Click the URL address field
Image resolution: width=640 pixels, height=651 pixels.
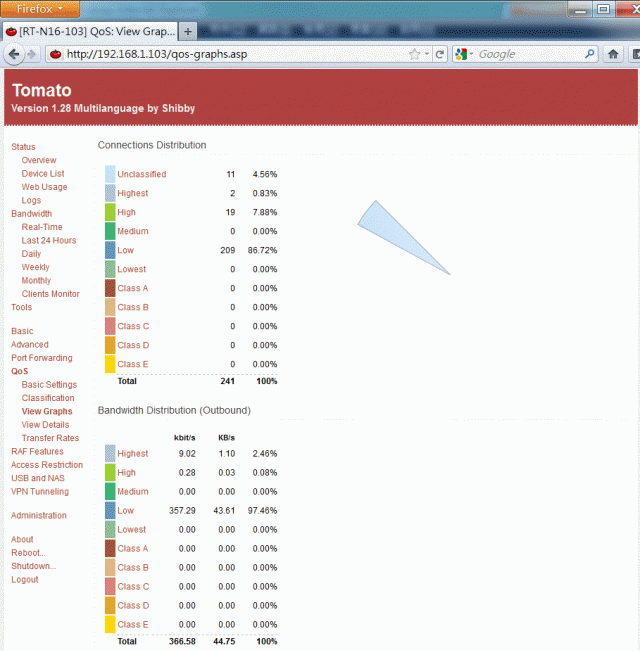coord(235,54)
